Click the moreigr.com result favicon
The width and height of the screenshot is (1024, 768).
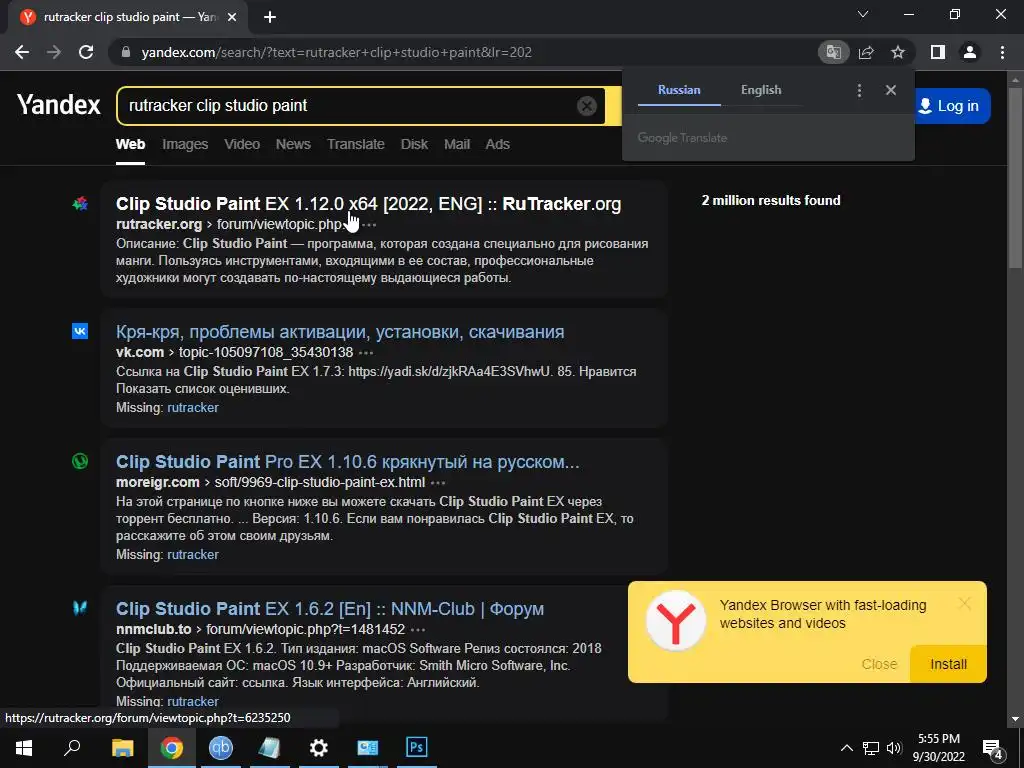click(x=80, y=461)
